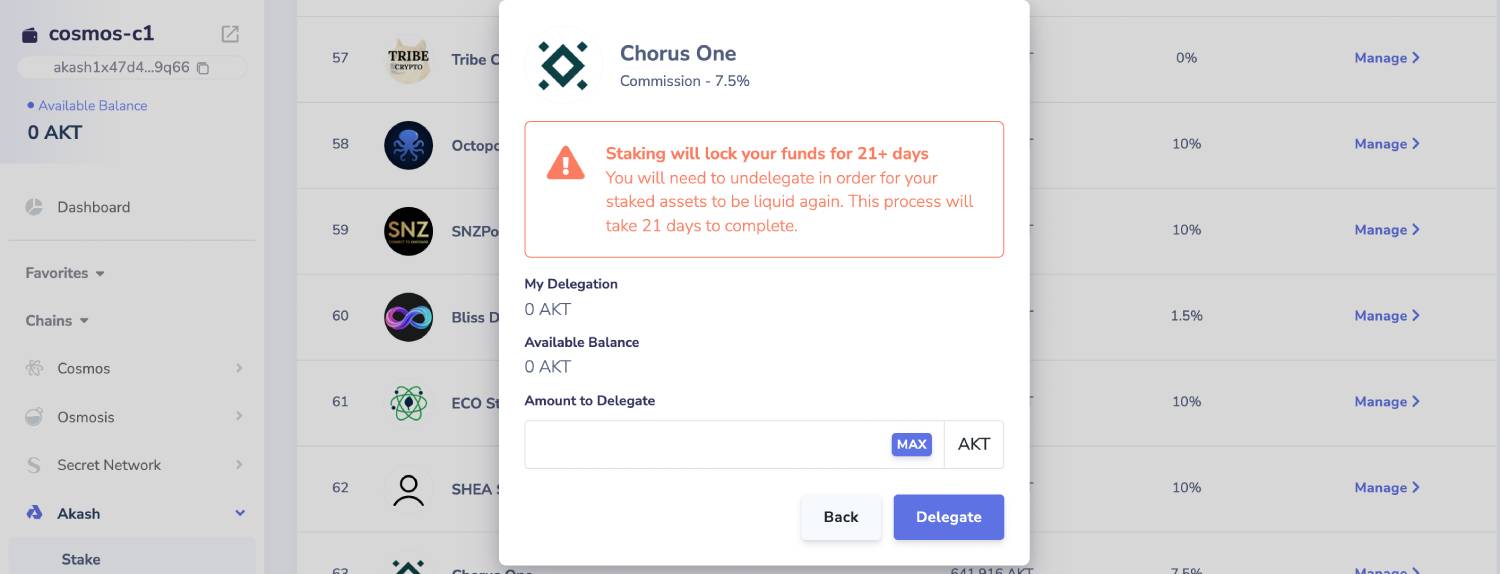Click the Chorus One validator logo
The width and height of the screenshot is (1500, 574).
pyautogui.click(x=563, y=65)
